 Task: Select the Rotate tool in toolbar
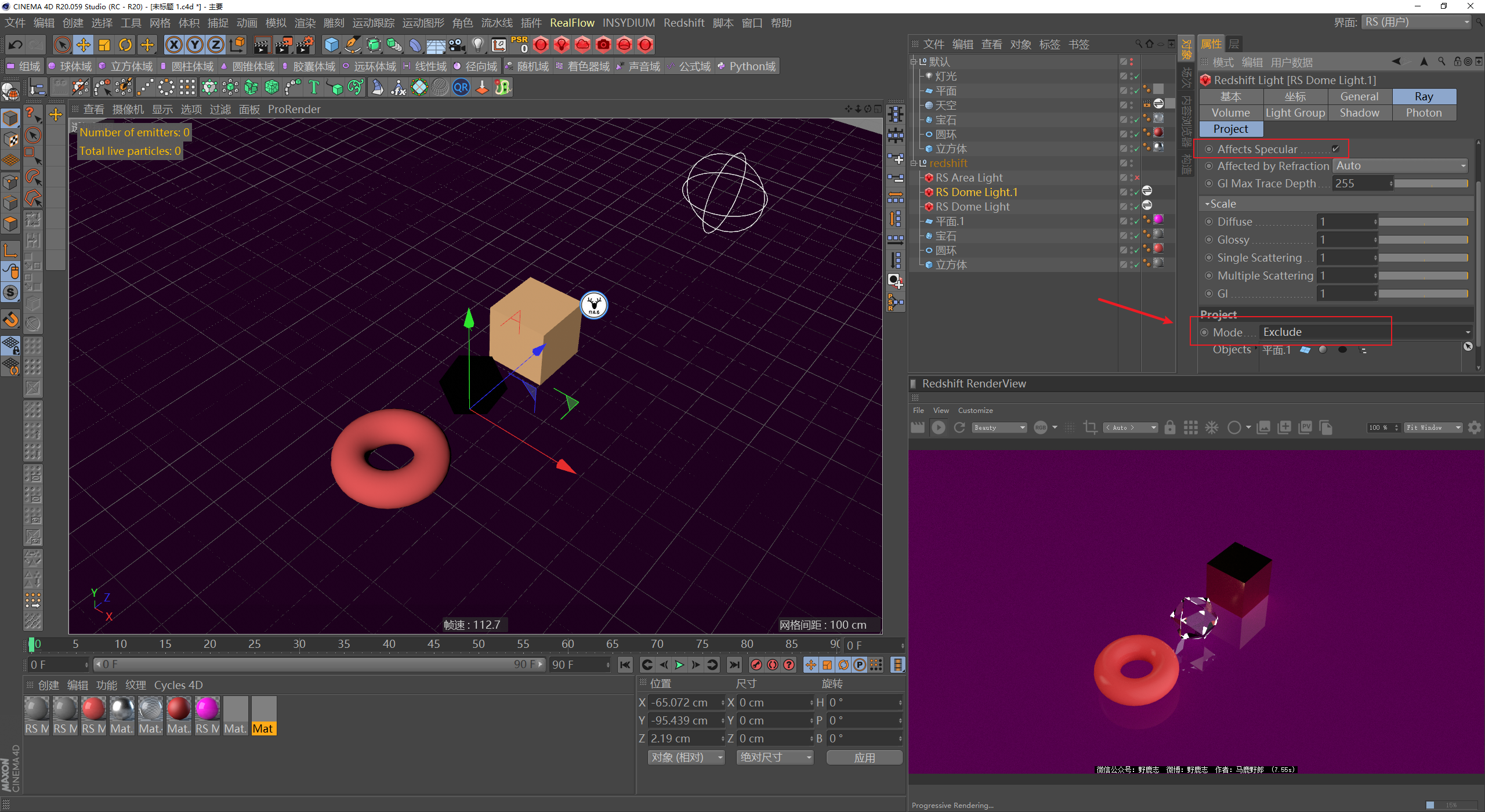[125, 45]
